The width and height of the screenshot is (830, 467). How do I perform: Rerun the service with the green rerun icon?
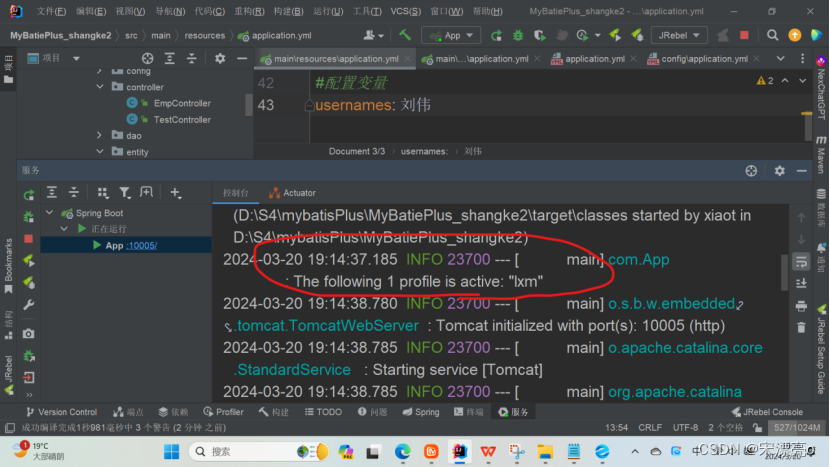pyautogui.click(x=29, y=194)
